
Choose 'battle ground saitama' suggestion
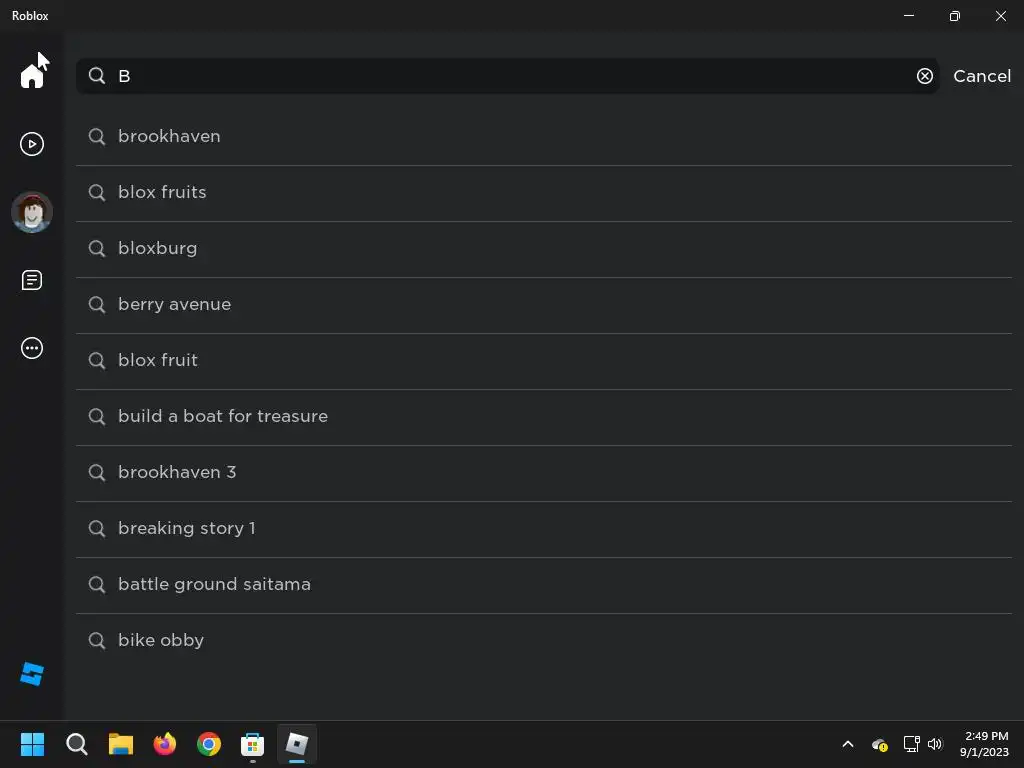tap(544, 585)
